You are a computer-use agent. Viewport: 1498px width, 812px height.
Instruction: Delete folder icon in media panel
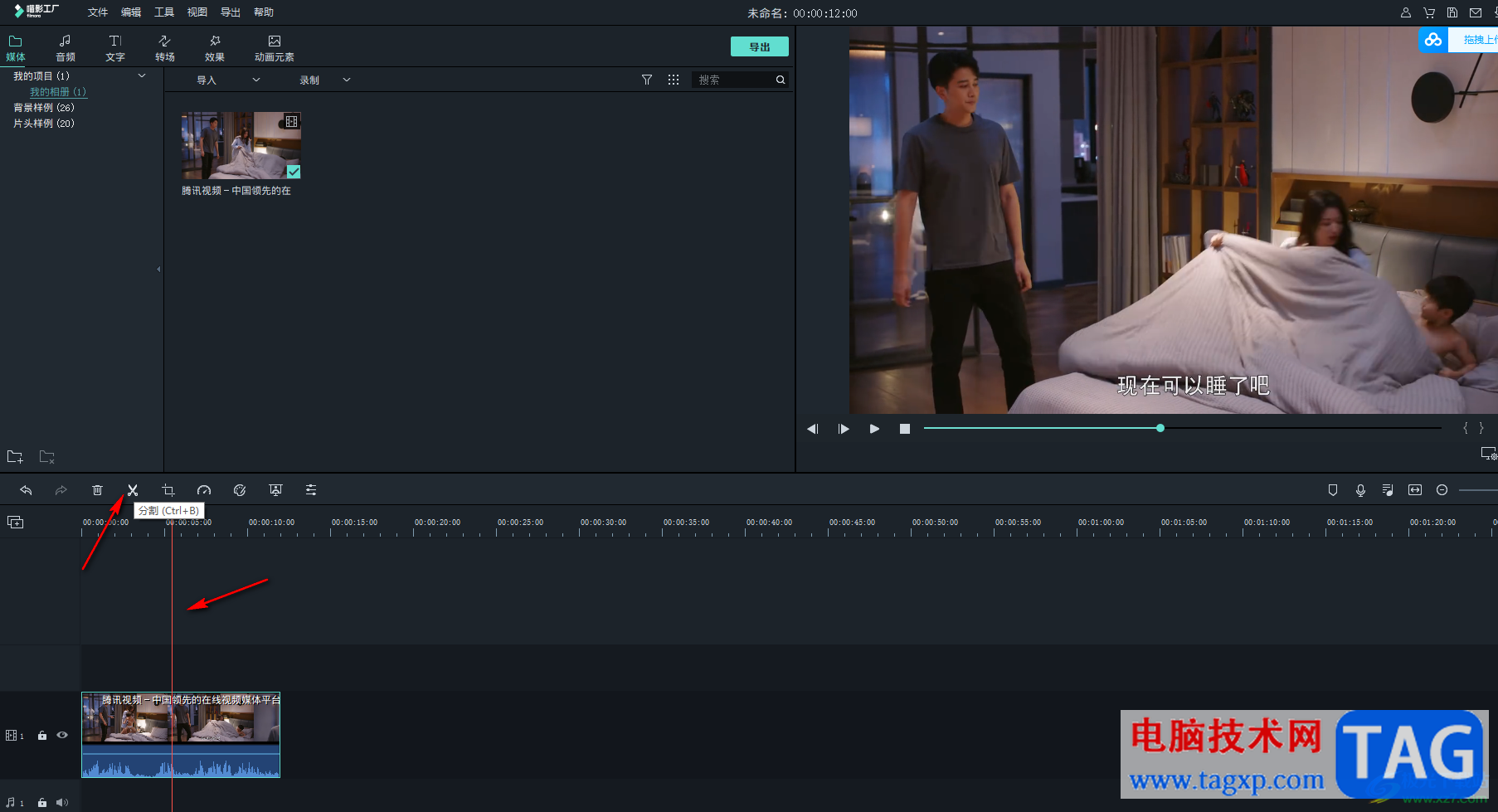pos(47,457)
